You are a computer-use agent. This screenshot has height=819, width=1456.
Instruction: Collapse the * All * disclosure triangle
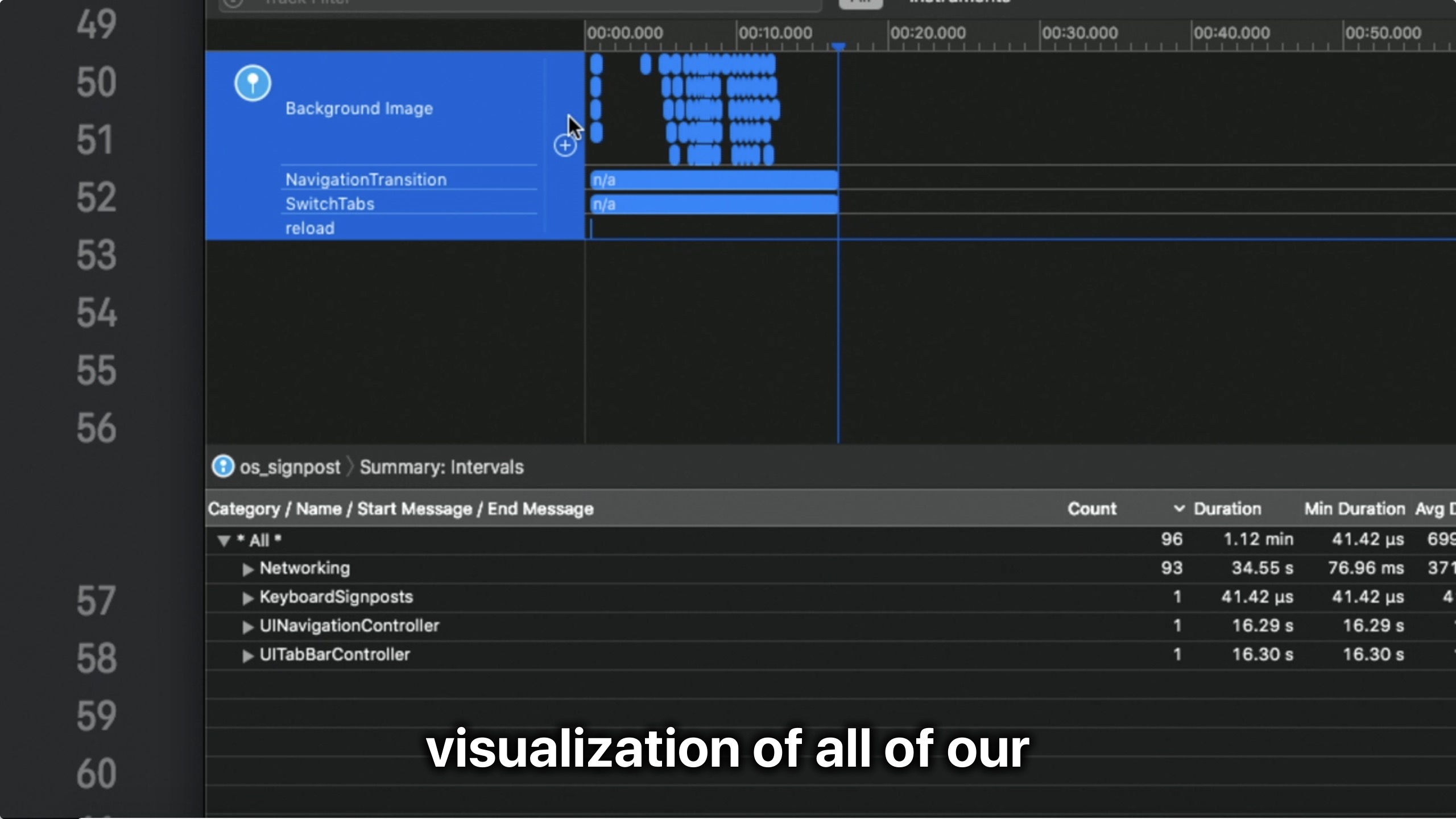[x=224, y=540]
